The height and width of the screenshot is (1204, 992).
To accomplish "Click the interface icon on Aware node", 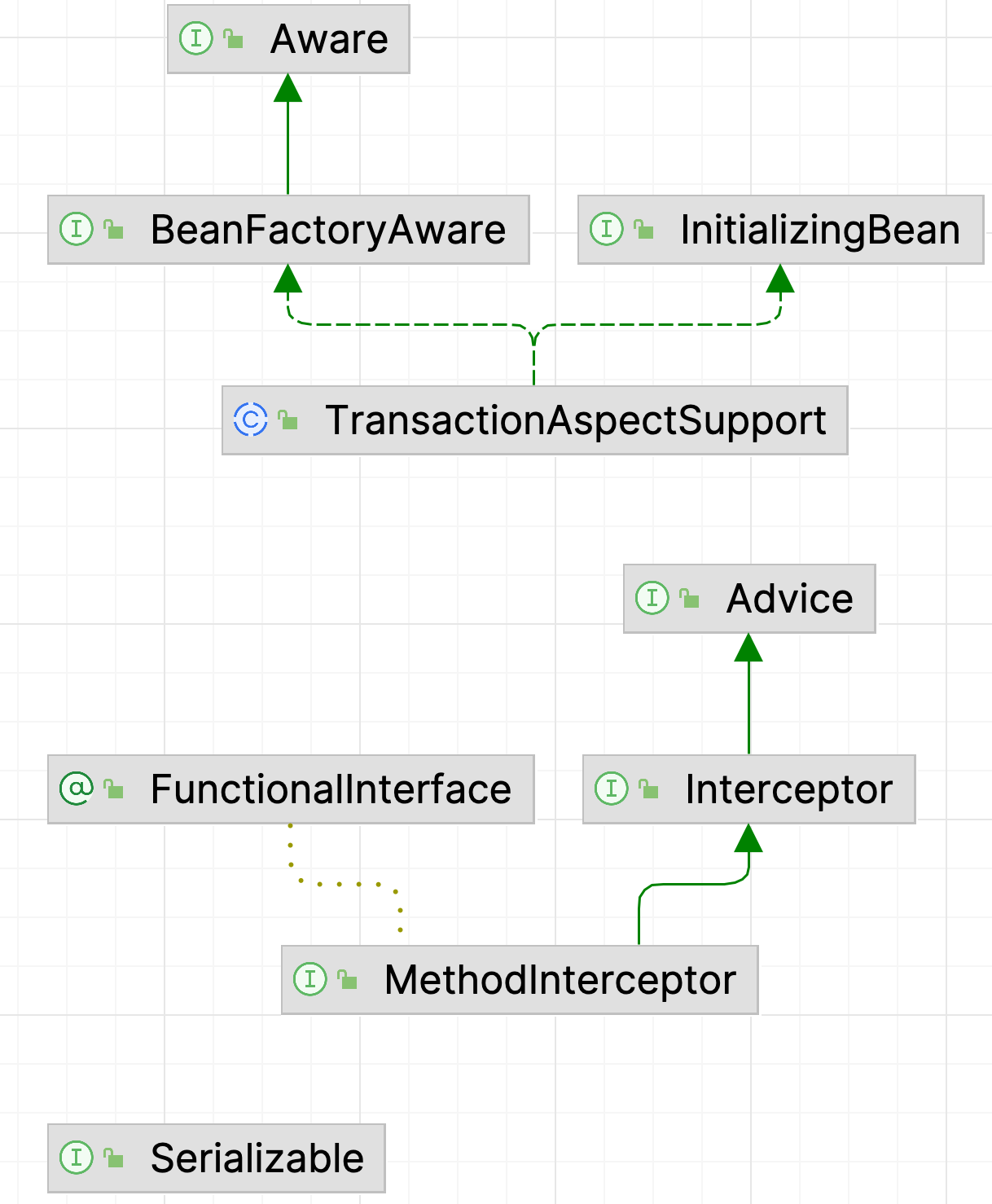I will 195,38.
